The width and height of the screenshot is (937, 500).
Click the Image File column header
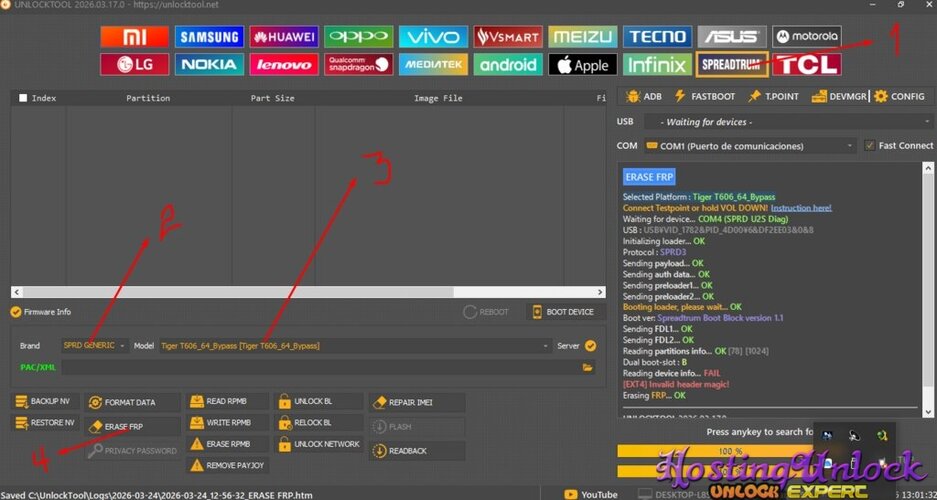tap(438, 98)
